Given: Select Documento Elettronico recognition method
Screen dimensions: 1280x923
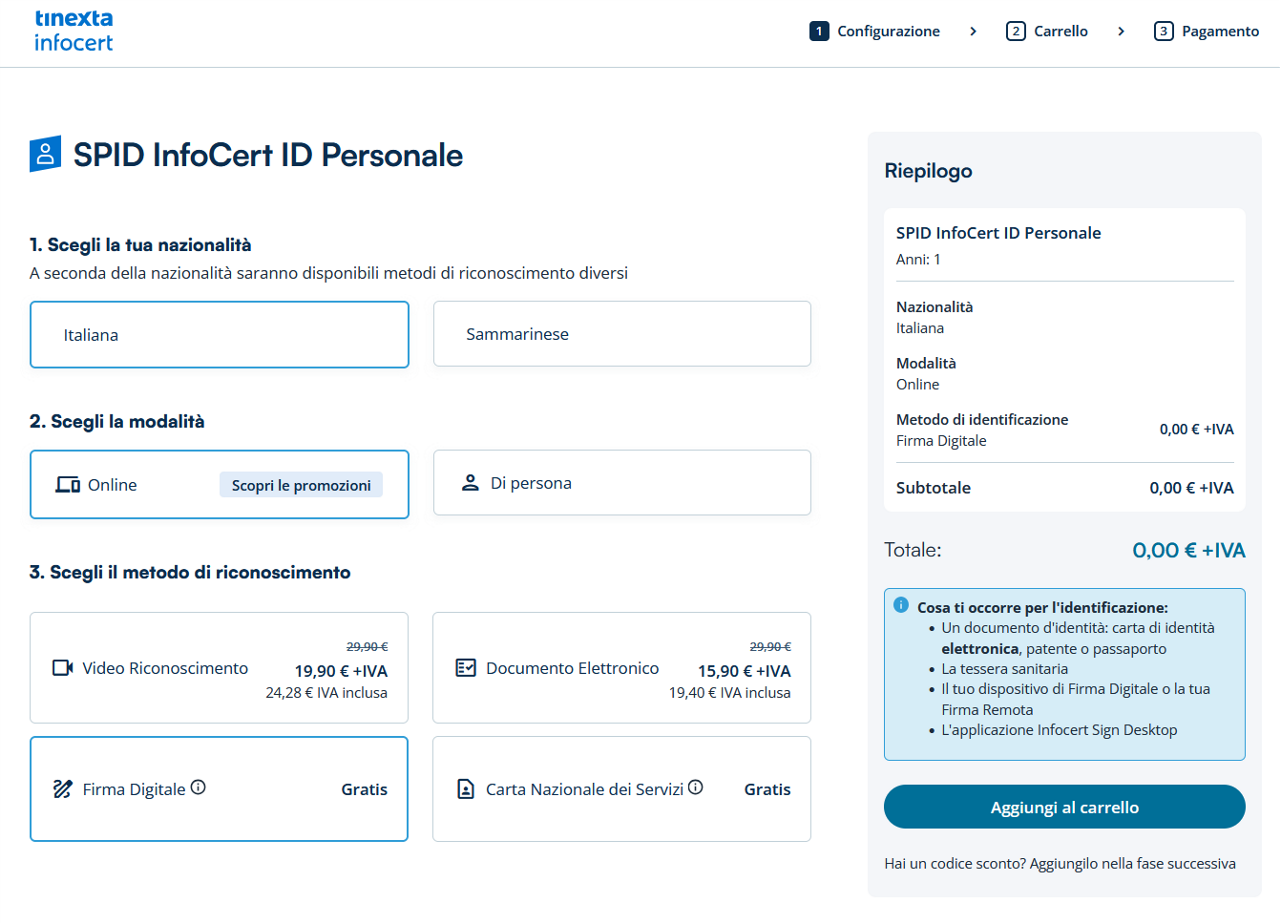Looking at the screenshot, I should [622, 668].
